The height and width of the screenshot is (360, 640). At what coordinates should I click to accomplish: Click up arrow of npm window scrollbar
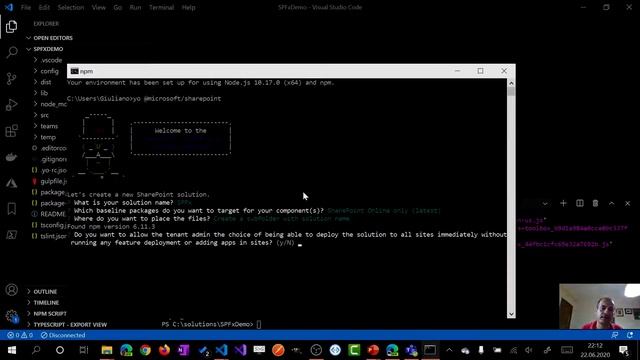(x=511, y=83)
